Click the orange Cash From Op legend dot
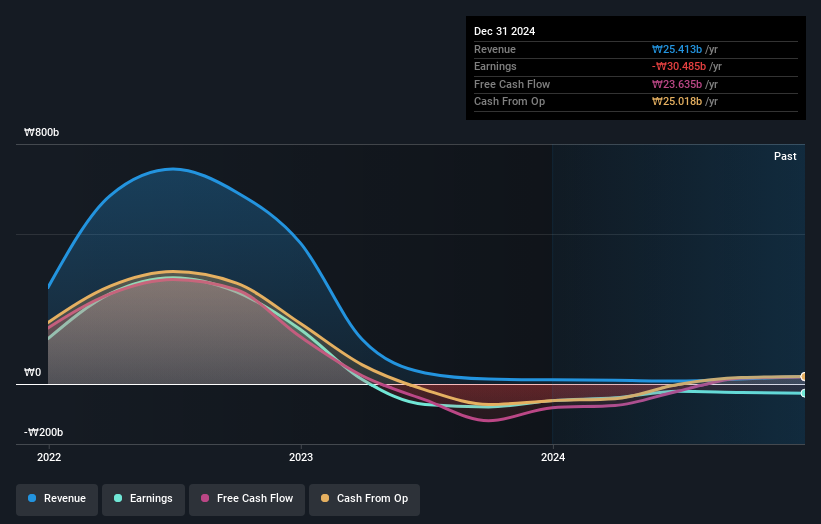This screenshot has width=821, height=524. click(325, 498)
